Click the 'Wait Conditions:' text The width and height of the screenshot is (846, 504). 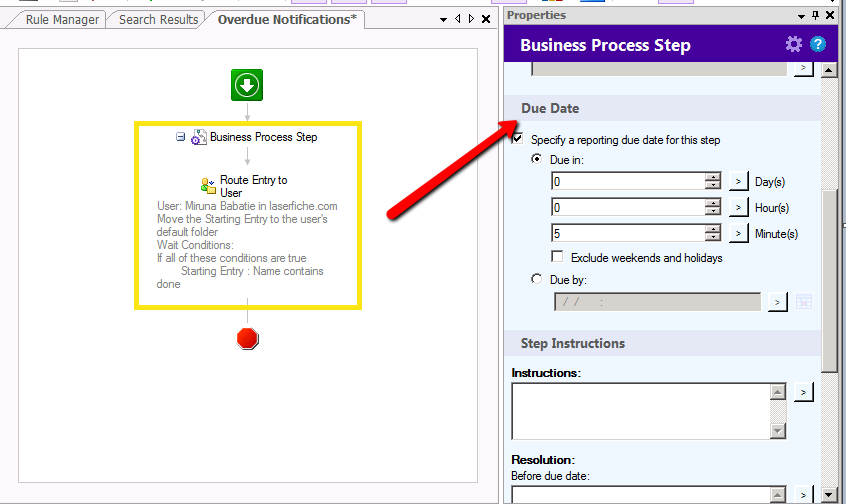click(195, 245)
